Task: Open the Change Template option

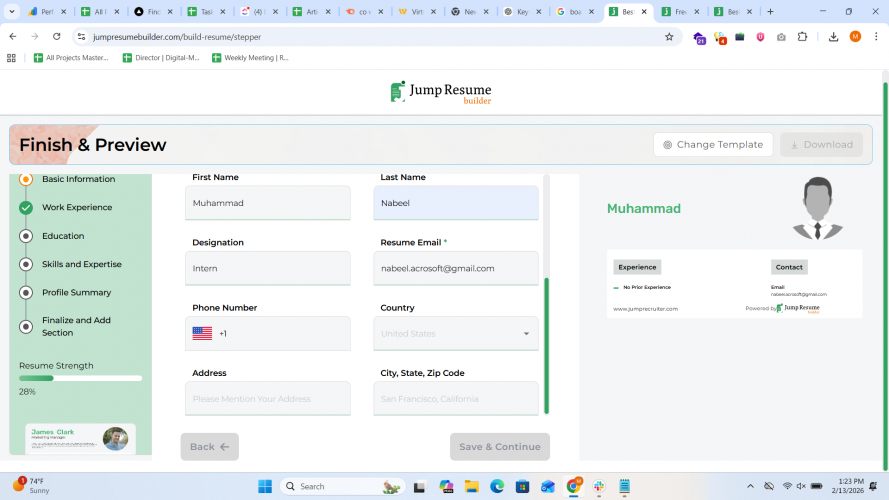Action: click(x=713, y=145)
